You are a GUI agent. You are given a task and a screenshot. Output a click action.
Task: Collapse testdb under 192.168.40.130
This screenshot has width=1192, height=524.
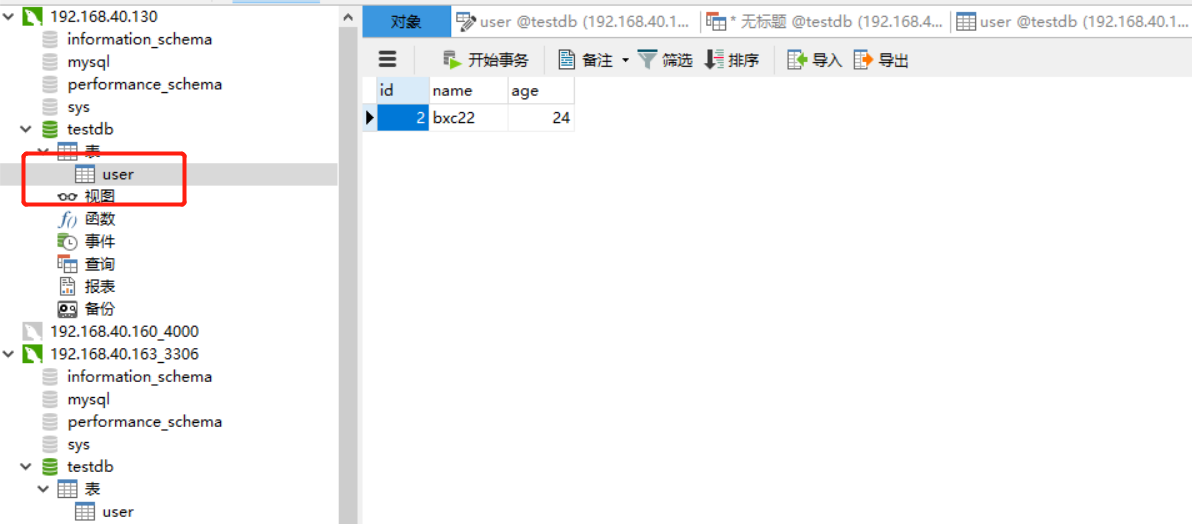click(x=26, y=129)
